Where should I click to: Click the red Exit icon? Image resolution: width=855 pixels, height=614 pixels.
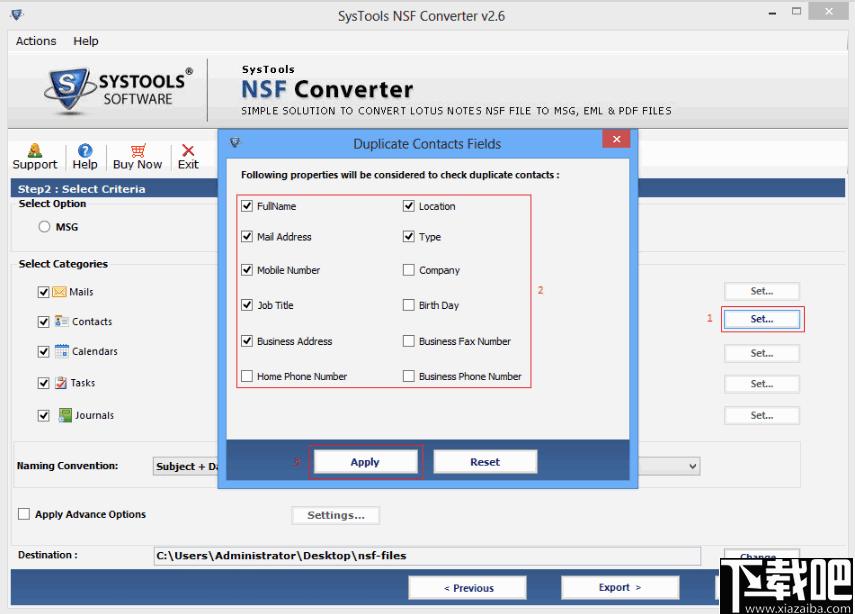[188, 150]
